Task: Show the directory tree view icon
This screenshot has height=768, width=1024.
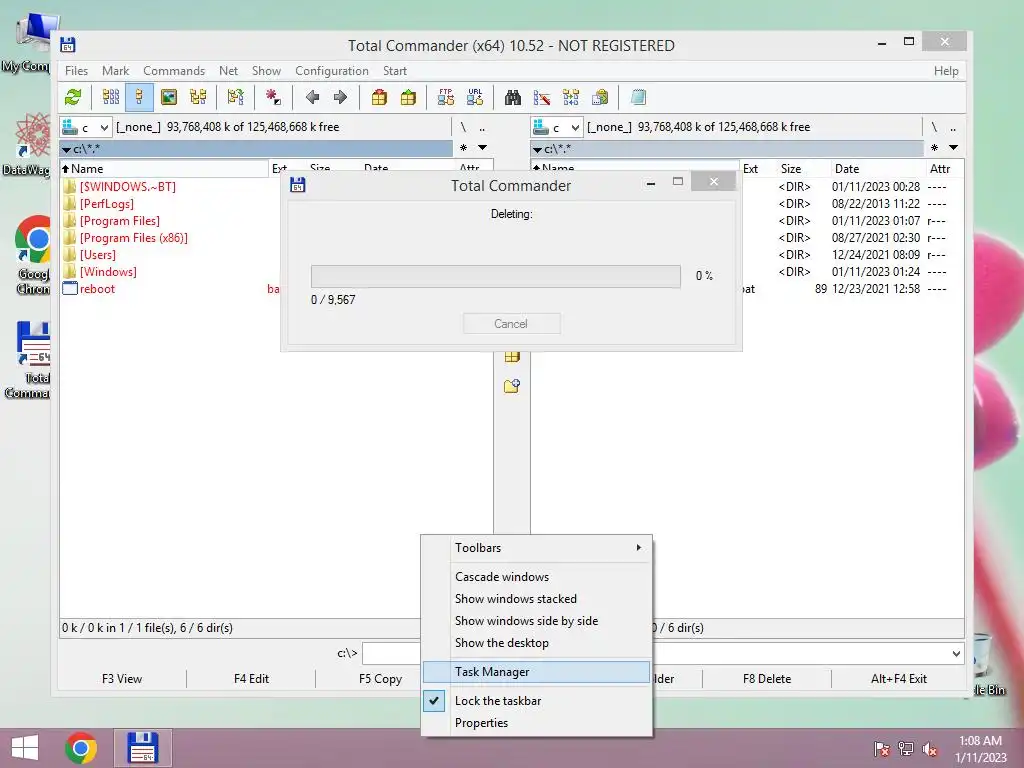Action: 198,97
